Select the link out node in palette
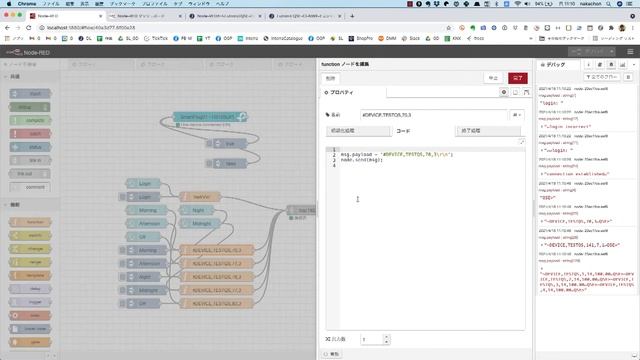This screenshot has width=640, height=360. click(30, 173)
